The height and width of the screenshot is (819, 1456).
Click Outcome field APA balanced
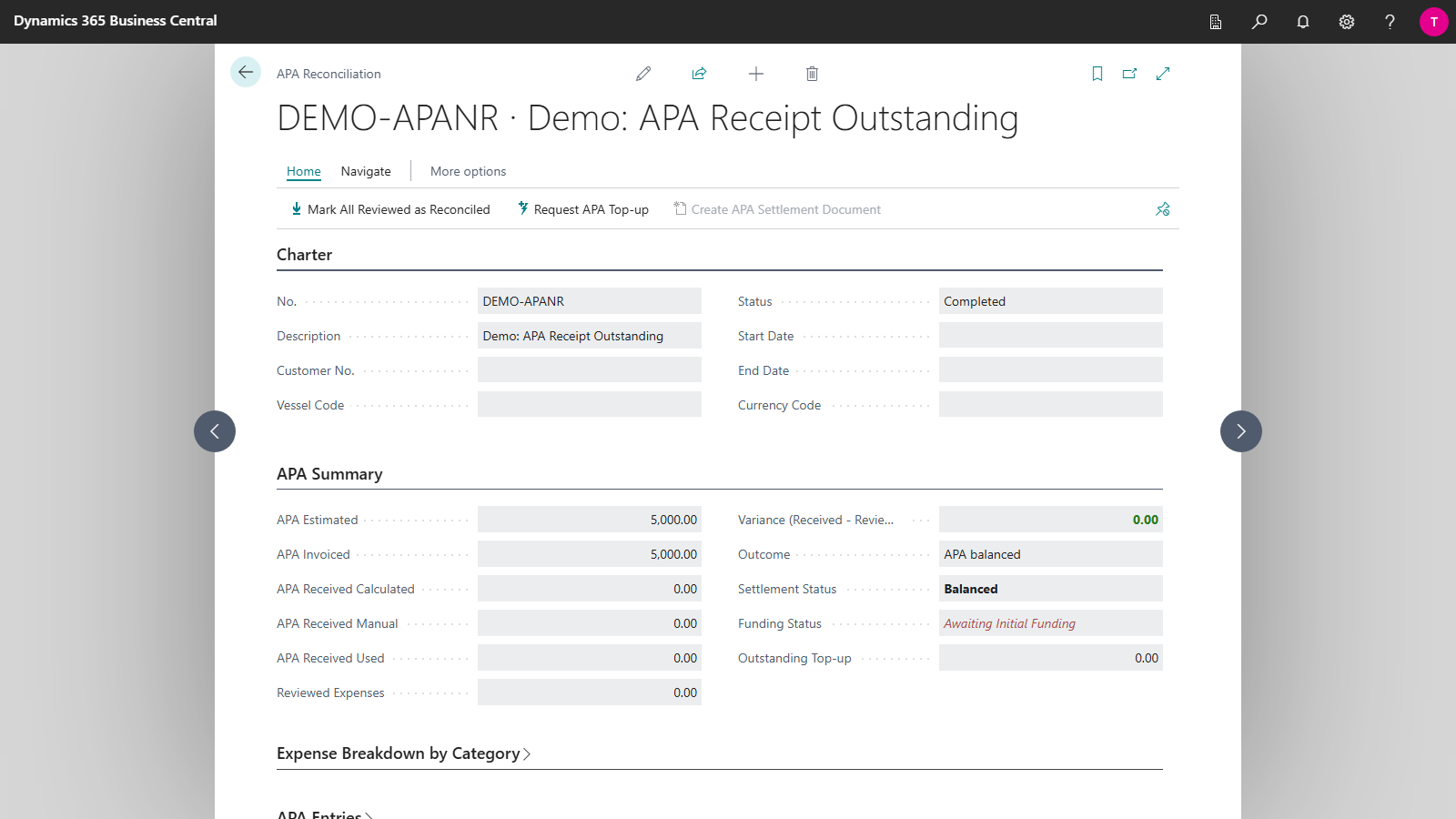click(1051, 554)
